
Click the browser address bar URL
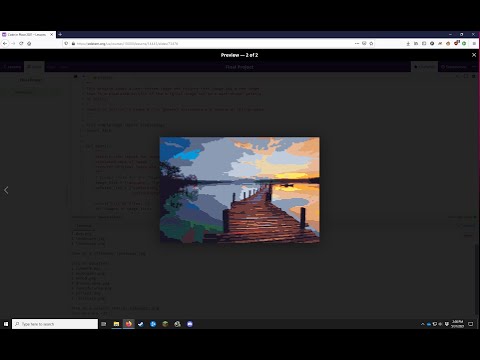click(127, 43)
